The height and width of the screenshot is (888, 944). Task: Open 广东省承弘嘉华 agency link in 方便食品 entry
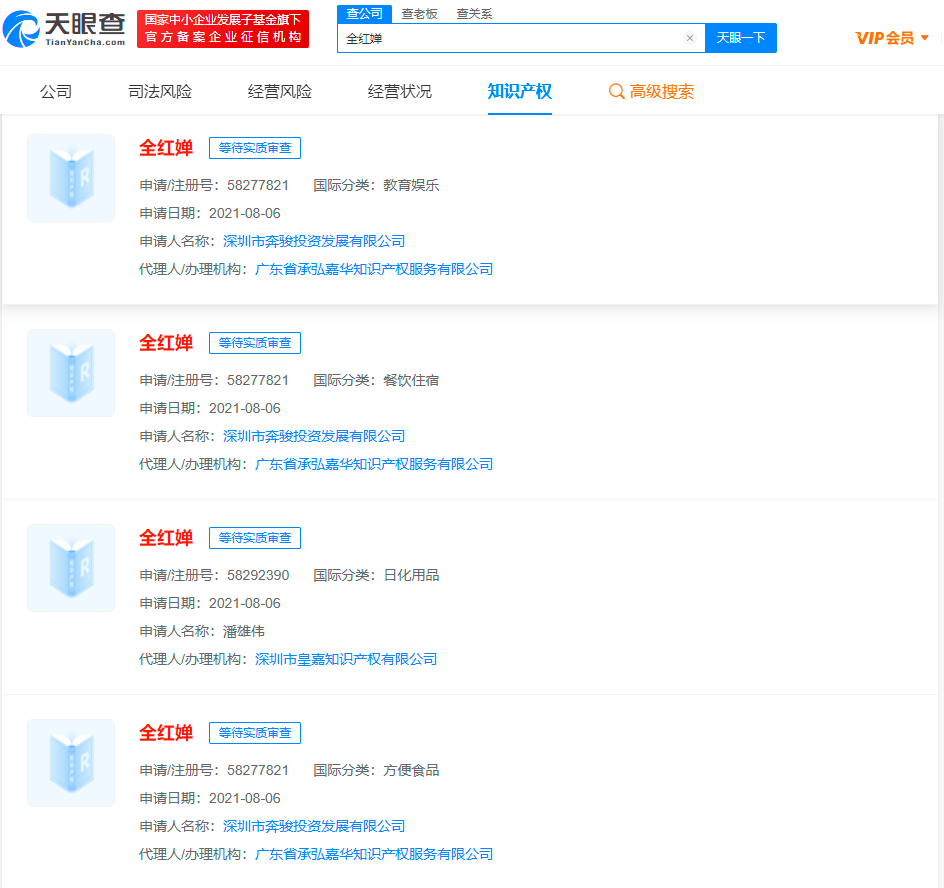click(x=374, y=854)
